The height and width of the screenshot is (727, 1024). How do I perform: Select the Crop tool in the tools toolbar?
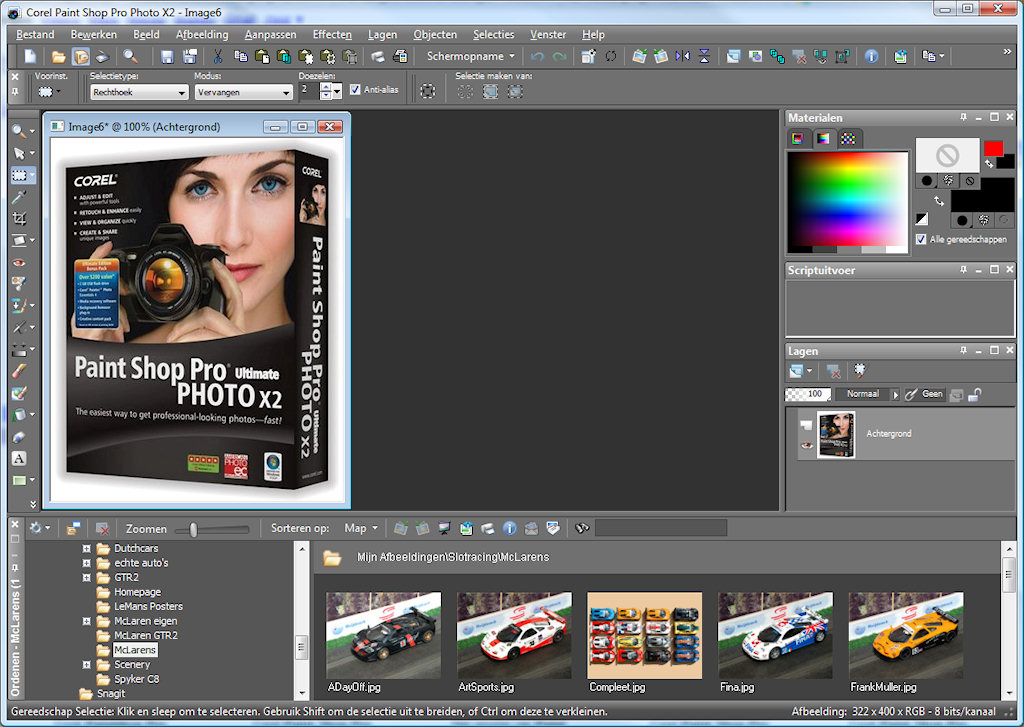tap(19, 218)
